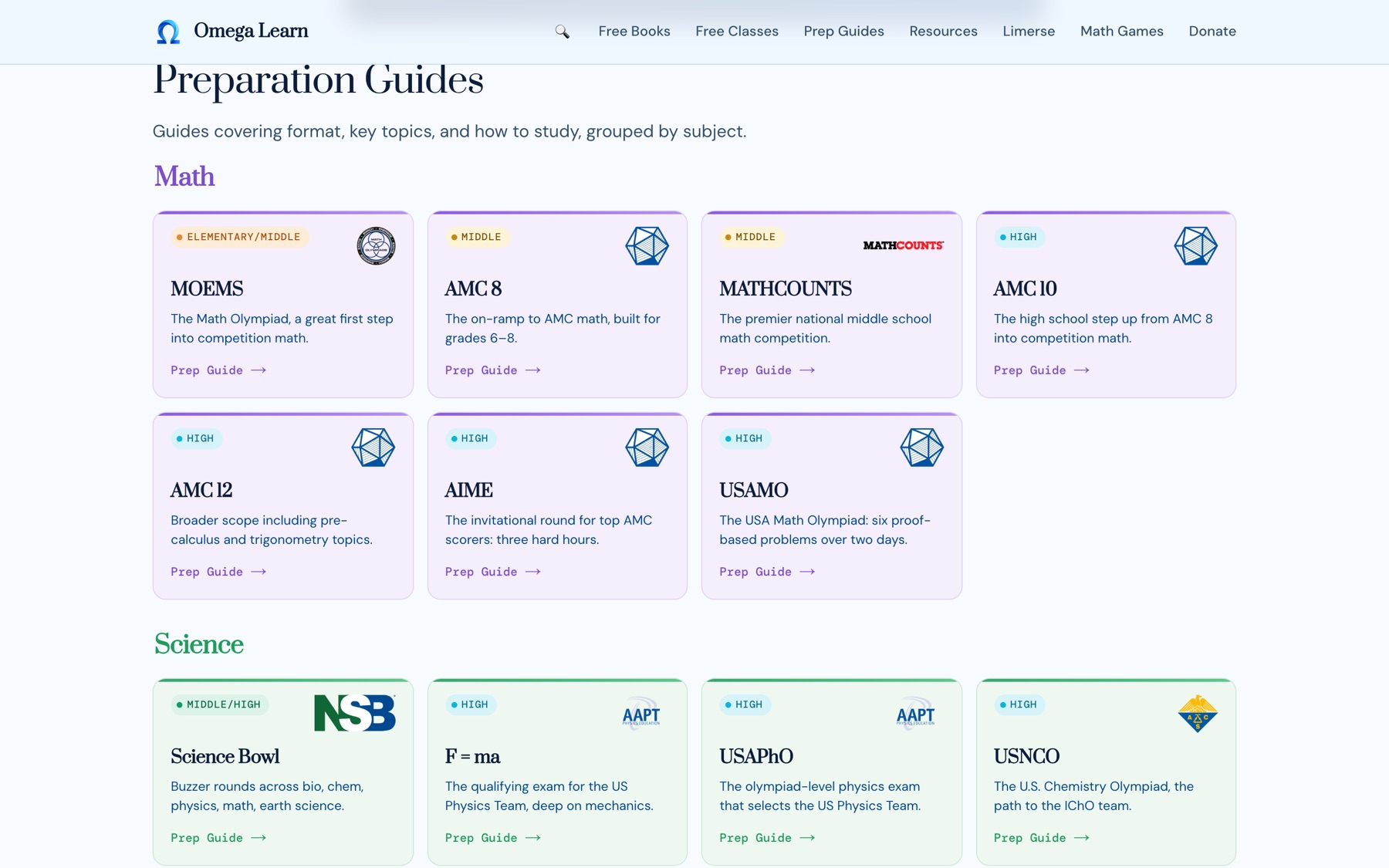The height and width of the screenshot is (868, 1389).
Task: Click the HIGH badge on USAMO card
Action: tap(745, 438)
